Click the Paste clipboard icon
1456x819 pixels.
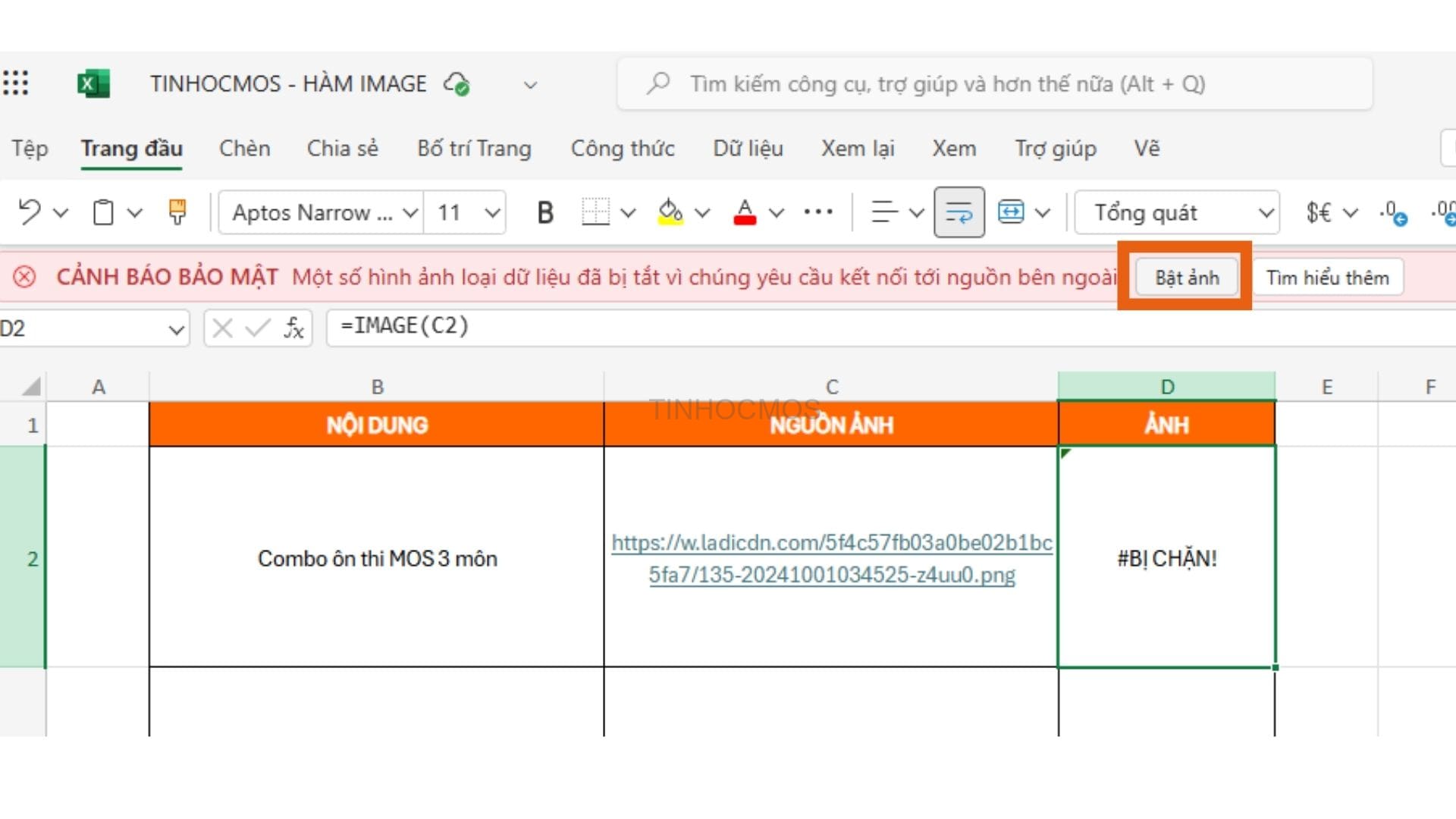coord(103,212)
